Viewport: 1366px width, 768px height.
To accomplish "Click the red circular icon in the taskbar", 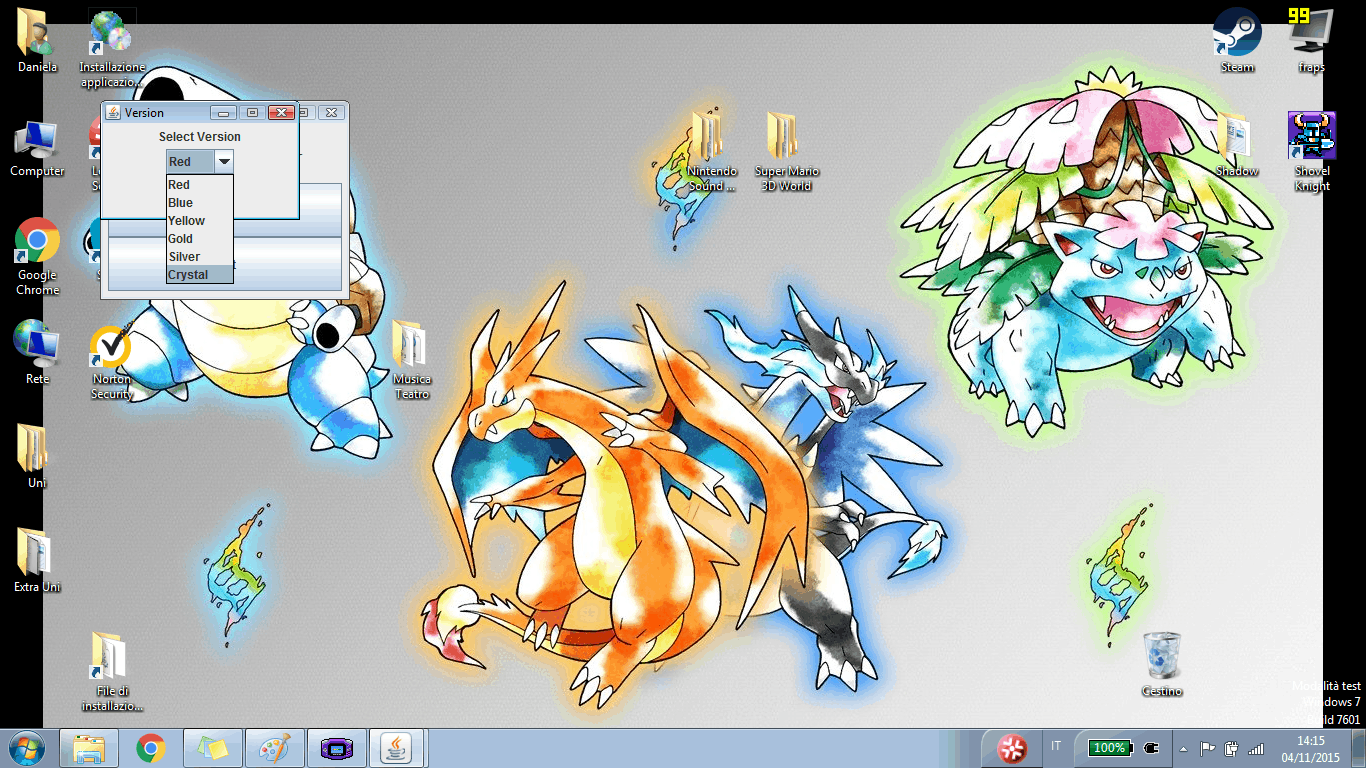I will pos(1012,748).
